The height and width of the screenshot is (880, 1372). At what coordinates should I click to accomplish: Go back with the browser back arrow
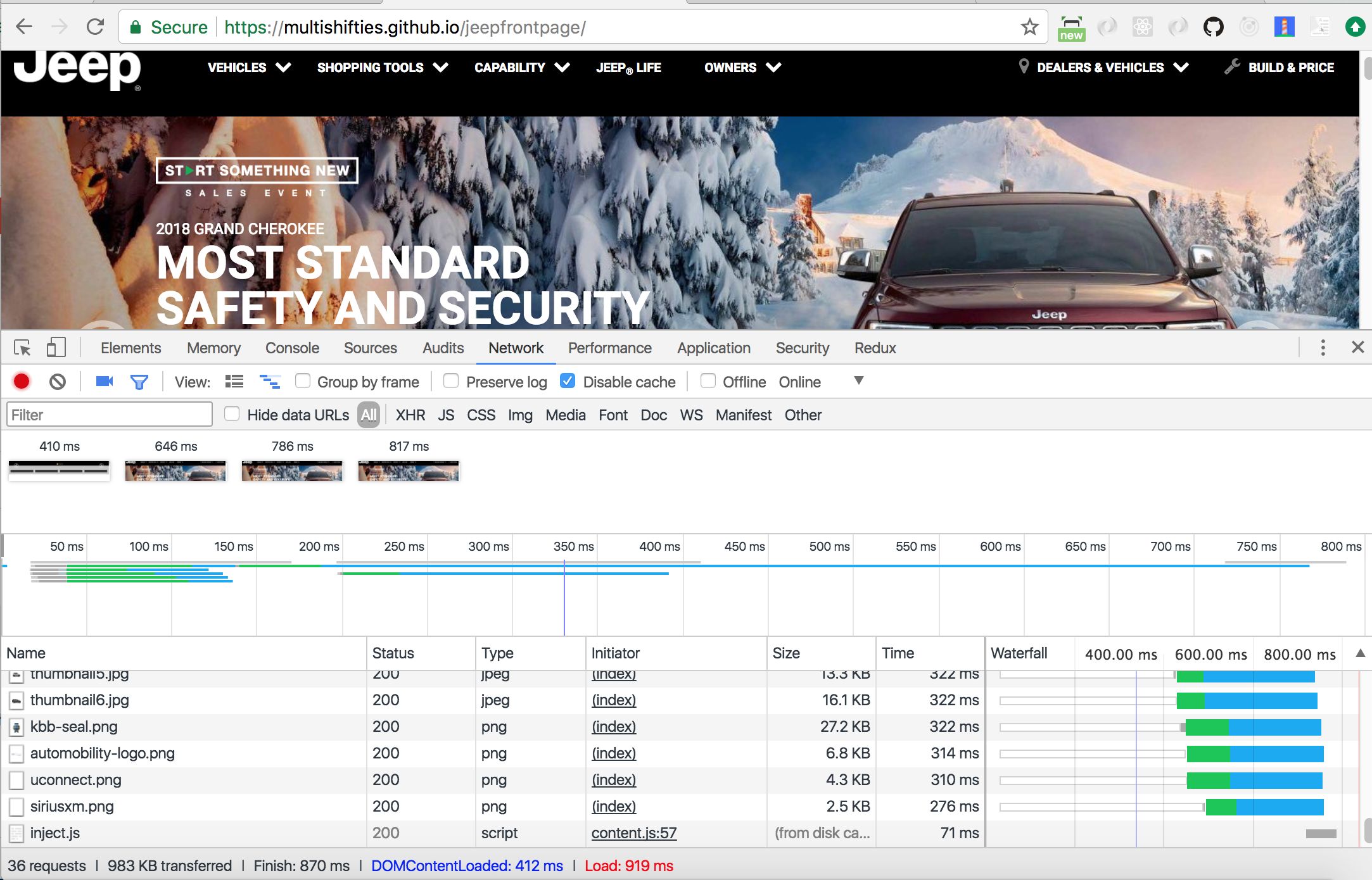24,27
